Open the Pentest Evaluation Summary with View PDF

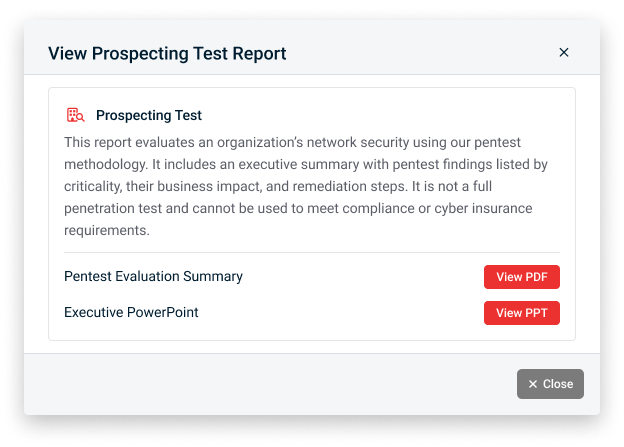coord(521,277)
